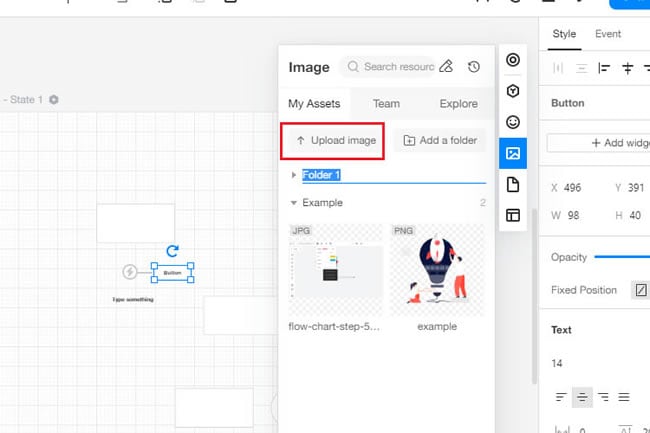Image resolution: width=650 pixels, height=433 pixels.
Task: Align left edges icon in Style panel
Action: pos(604,68)
